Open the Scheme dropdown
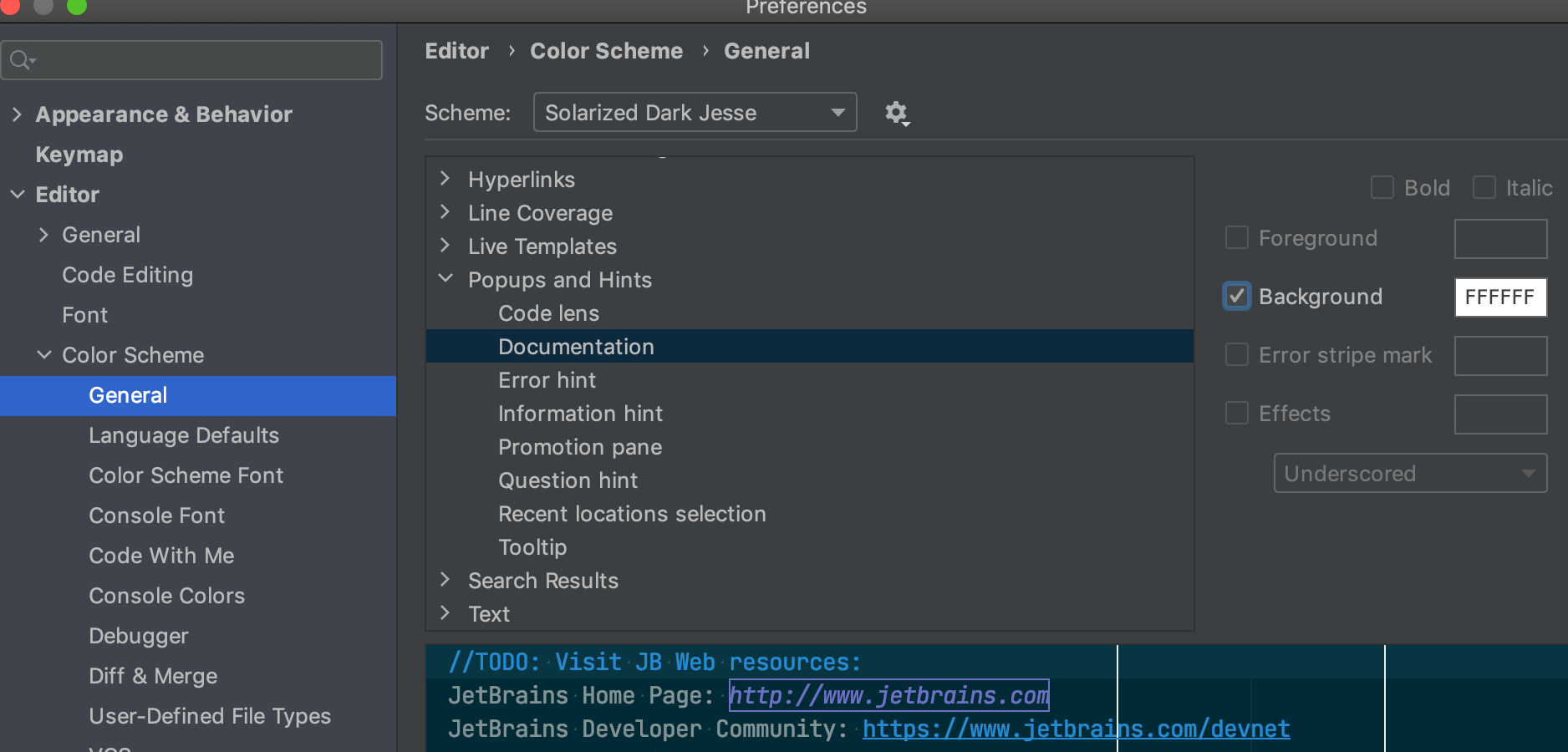This screenshot has height=752, width=1568. click(x=695, y=113)
